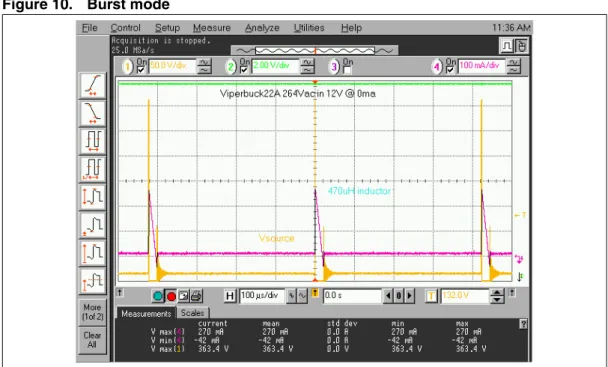Click the More (1 of 2) button
This screenshot has height=367, width=608.
click(92, 312)
